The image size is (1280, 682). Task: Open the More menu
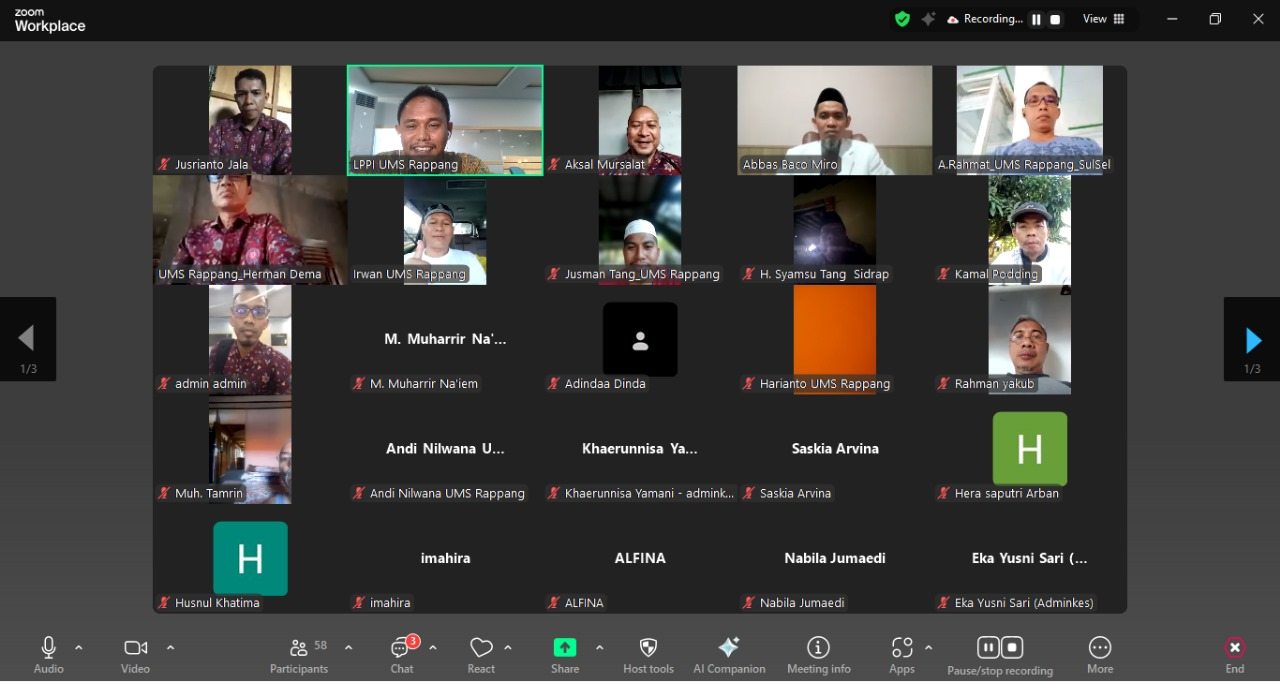(1100, 655)
